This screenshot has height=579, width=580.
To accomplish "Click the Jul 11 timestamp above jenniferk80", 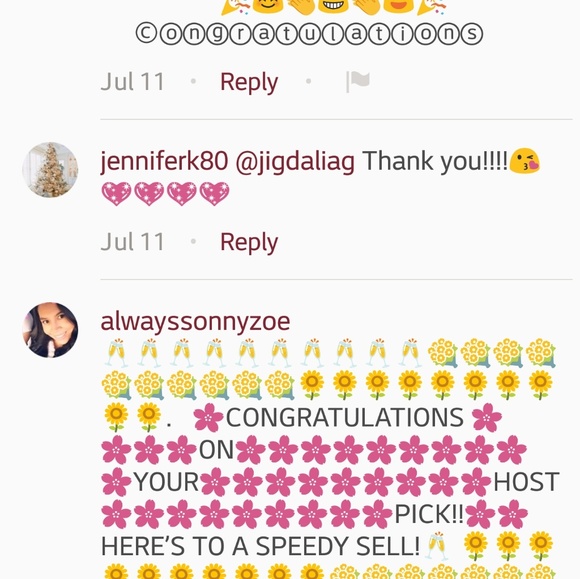I will coord(132,82).
